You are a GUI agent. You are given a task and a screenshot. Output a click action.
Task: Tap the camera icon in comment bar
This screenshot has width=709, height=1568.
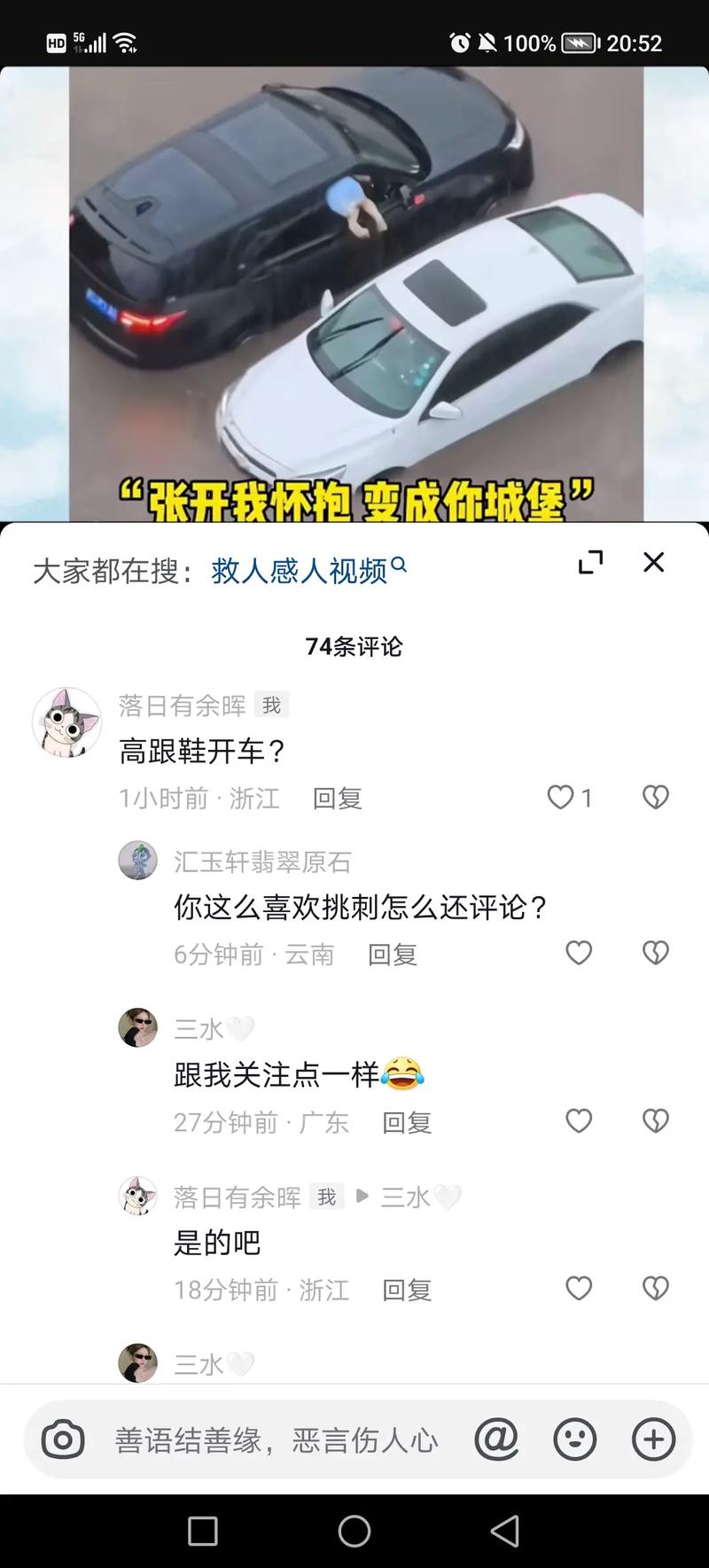pyautogui.click(x=63, y=1439)
